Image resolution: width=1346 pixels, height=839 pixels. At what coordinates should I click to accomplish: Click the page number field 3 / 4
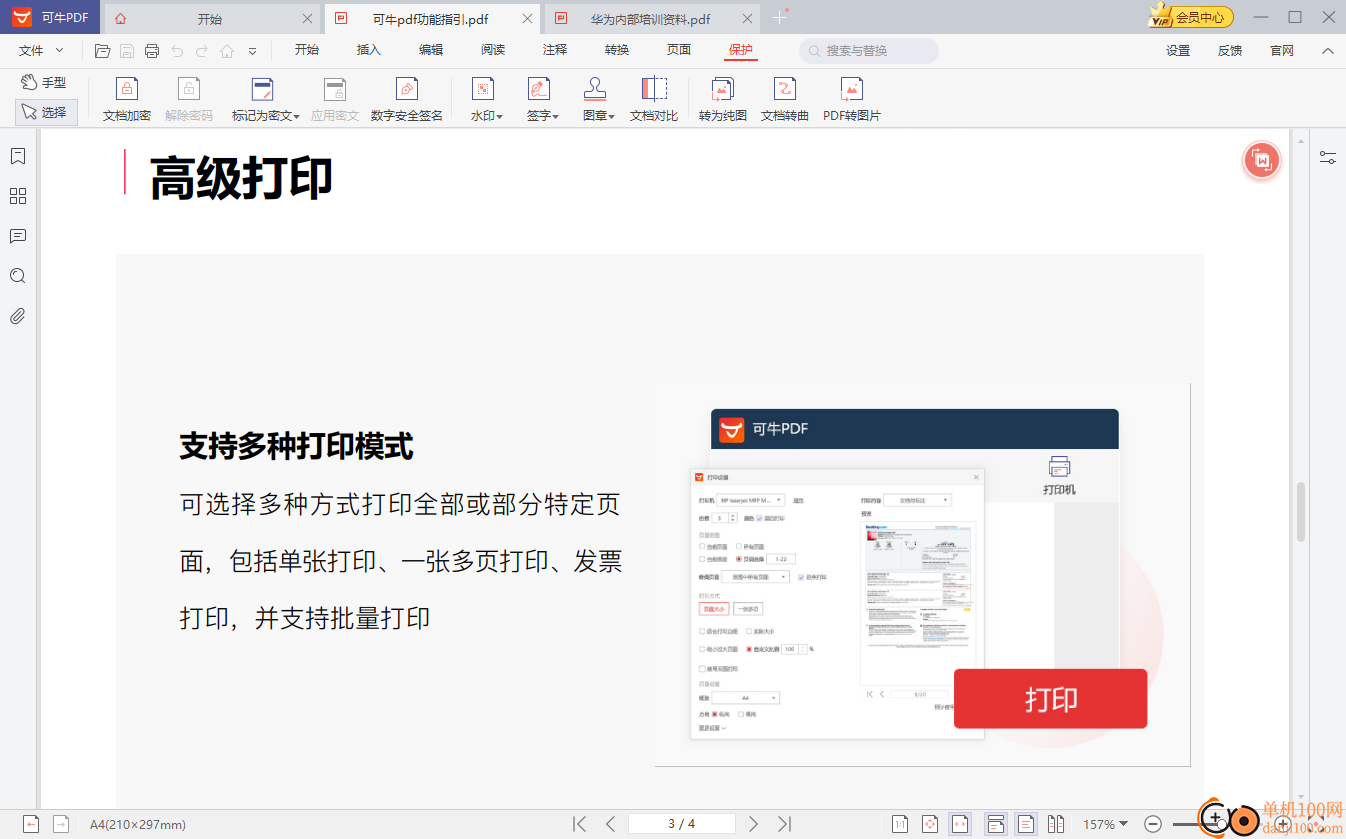click(x=682, y=824)
